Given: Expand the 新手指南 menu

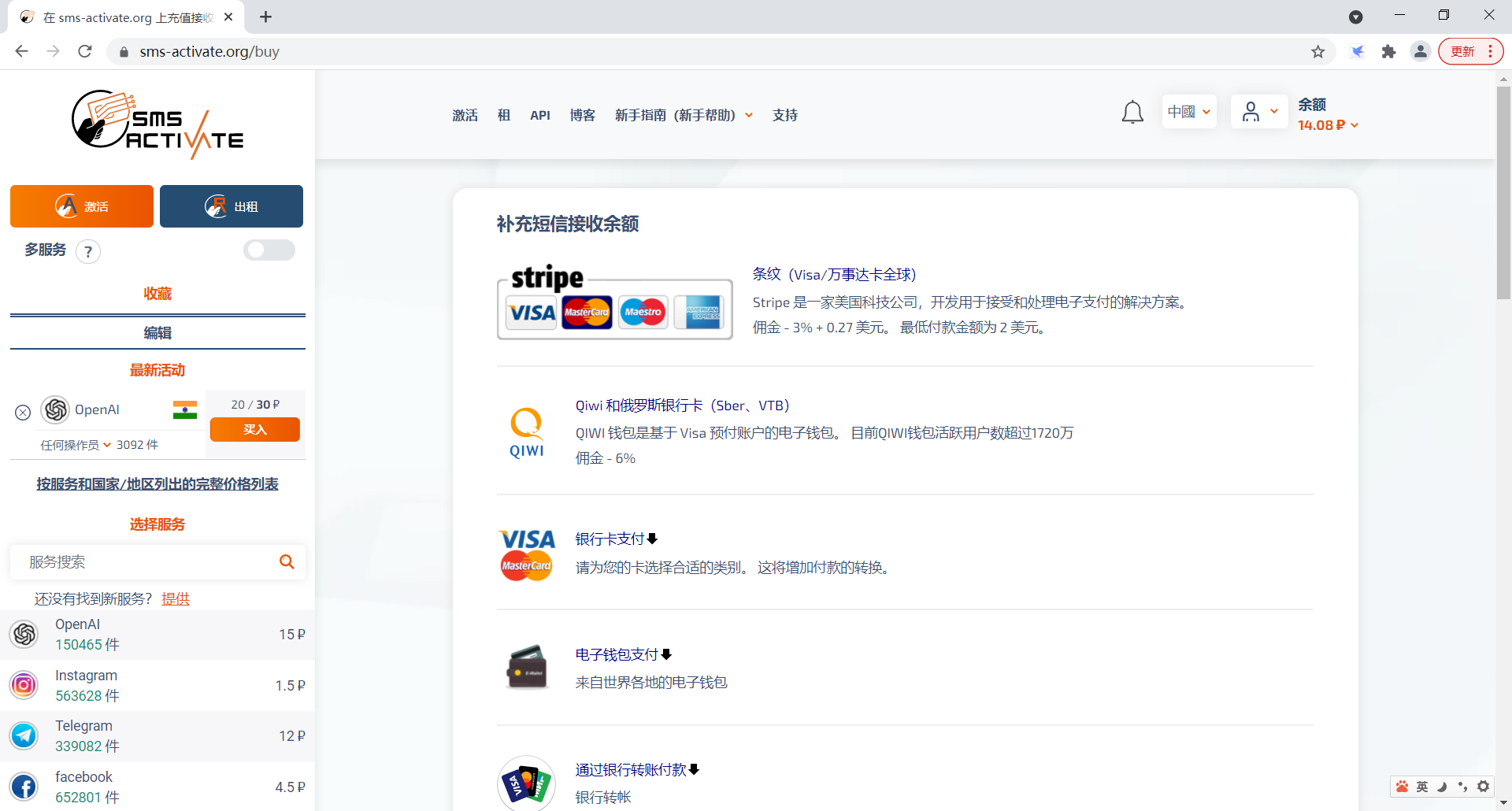Looking at the screenshot, I should (684, 115).
